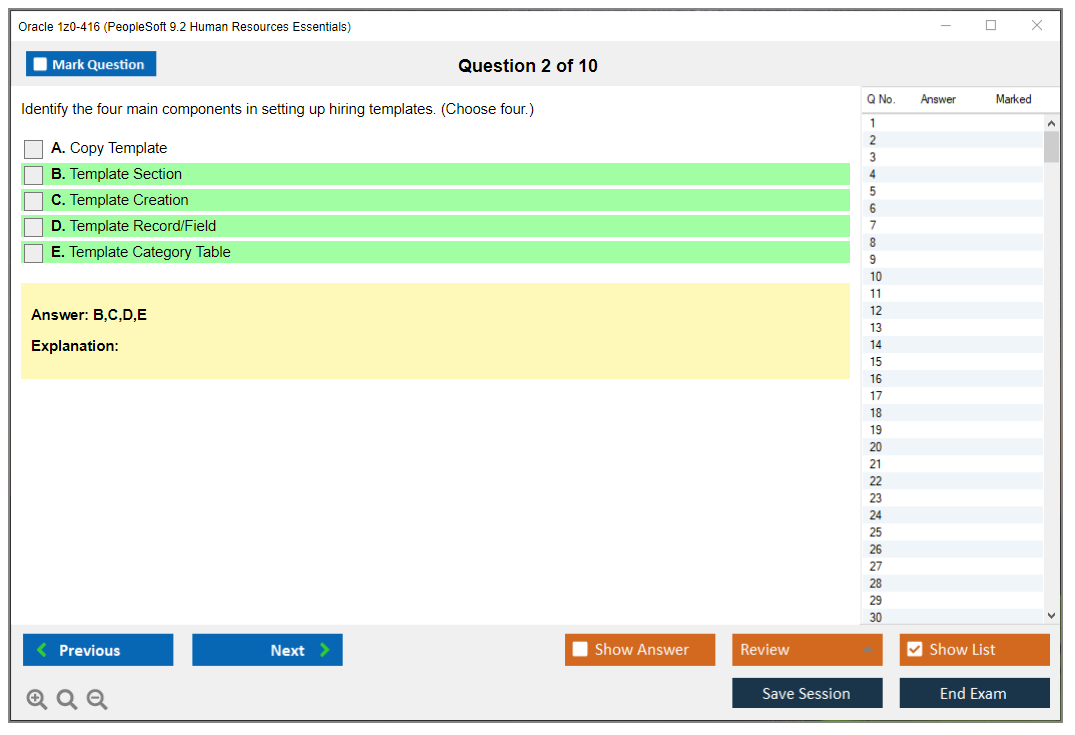This screenshot has width=1075, height=735.
Task: Click the Next button to advance
Action: pyautogui.click(x=267, y=650)
